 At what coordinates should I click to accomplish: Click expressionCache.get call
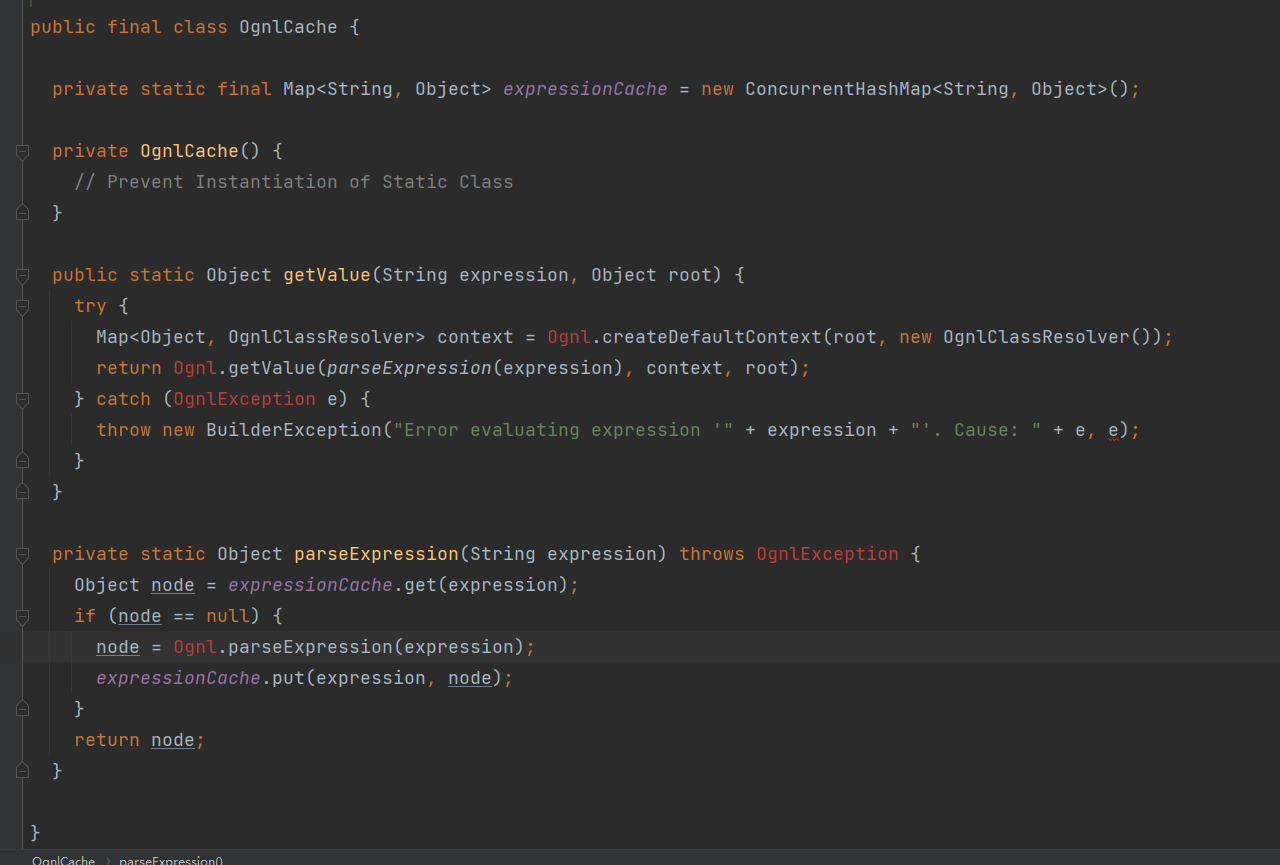pos(333,585)
